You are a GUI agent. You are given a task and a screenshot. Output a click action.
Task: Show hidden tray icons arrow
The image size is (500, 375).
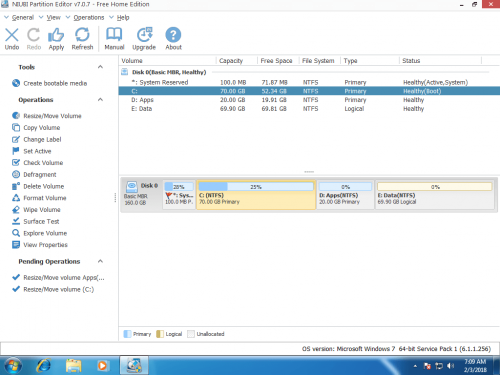415,366
